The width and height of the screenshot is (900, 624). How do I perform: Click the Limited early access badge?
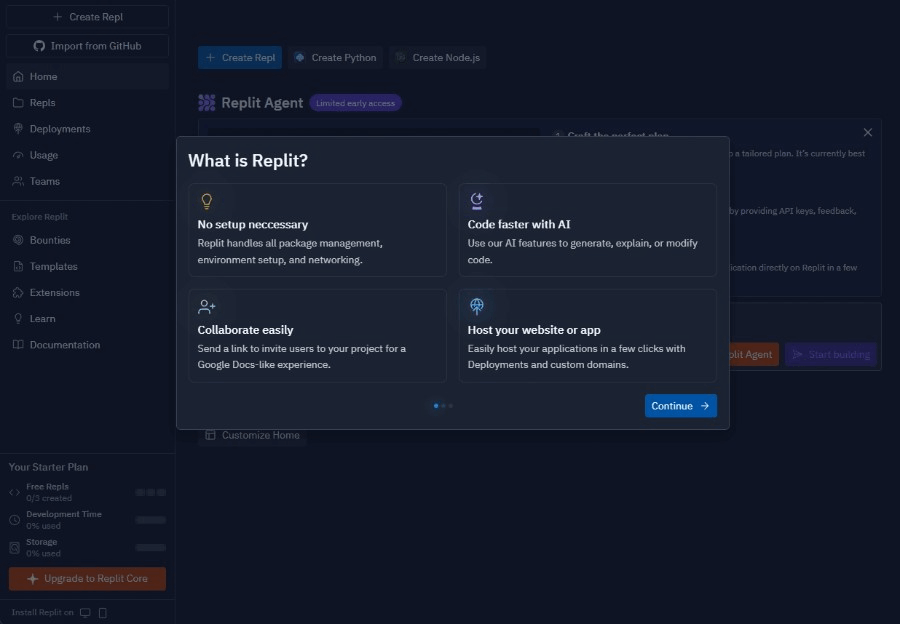(x=355, y=103)
